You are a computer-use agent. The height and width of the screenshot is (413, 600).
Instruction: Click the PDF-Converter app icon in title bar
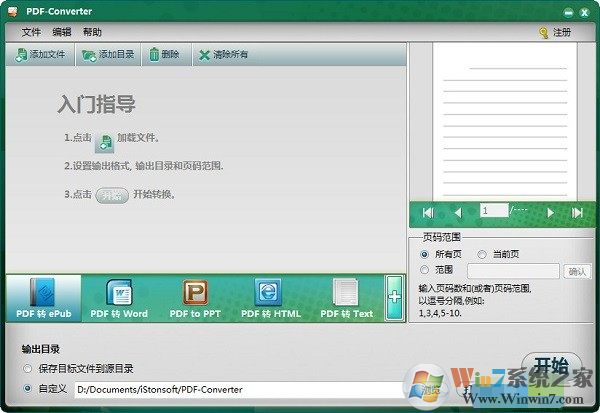(13, 11)
